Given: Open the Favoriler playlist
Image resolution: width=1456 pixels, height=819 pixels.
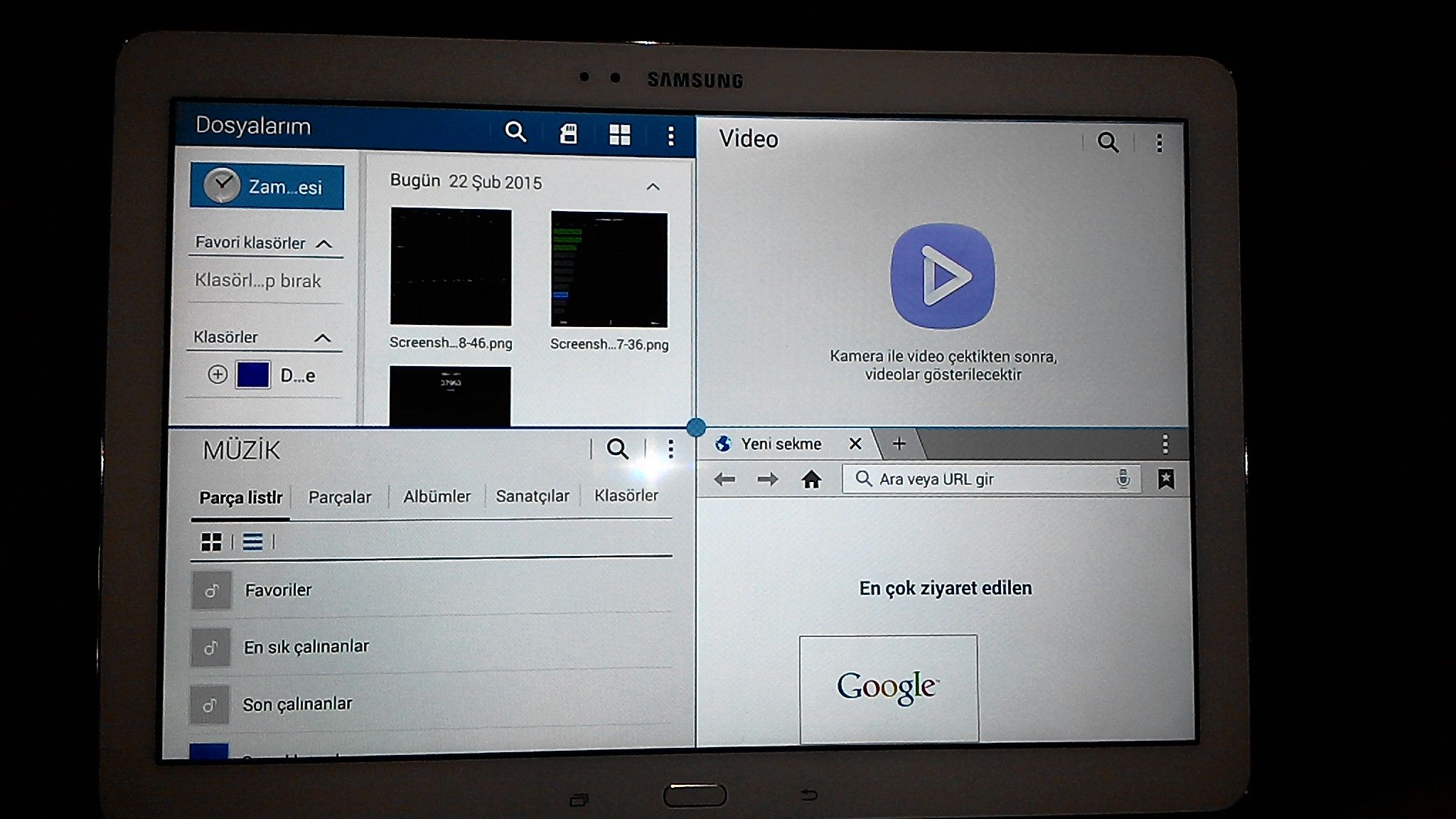Looking at the screenshot, I should point(278,590).
